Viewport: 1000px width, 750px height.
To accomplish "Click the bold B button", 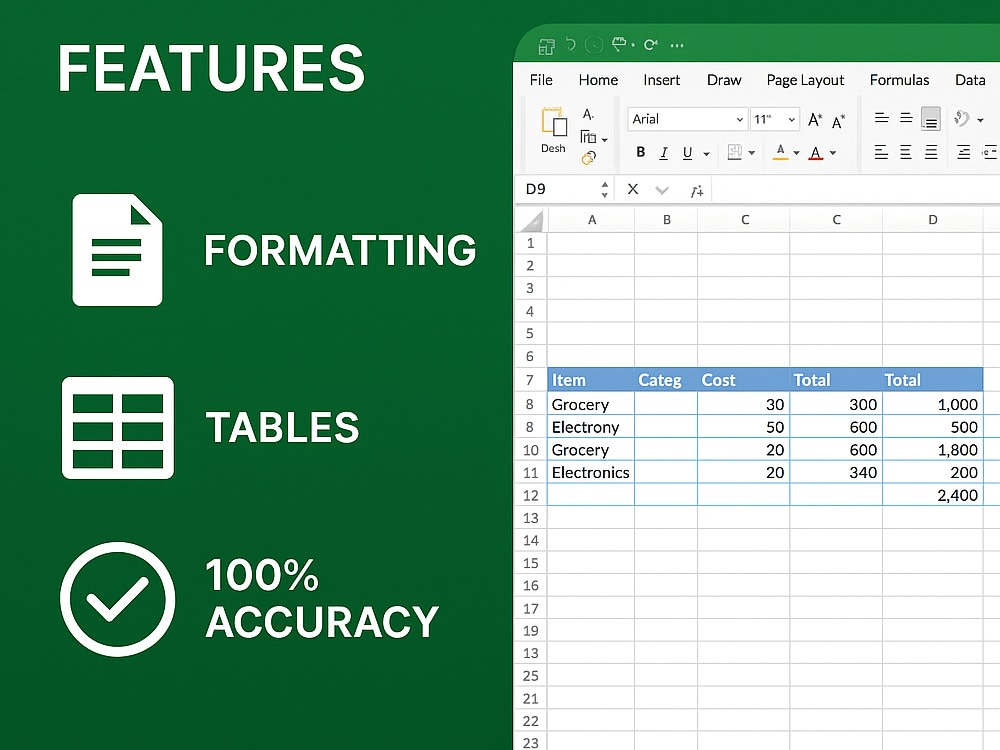I will pos(641,152).
